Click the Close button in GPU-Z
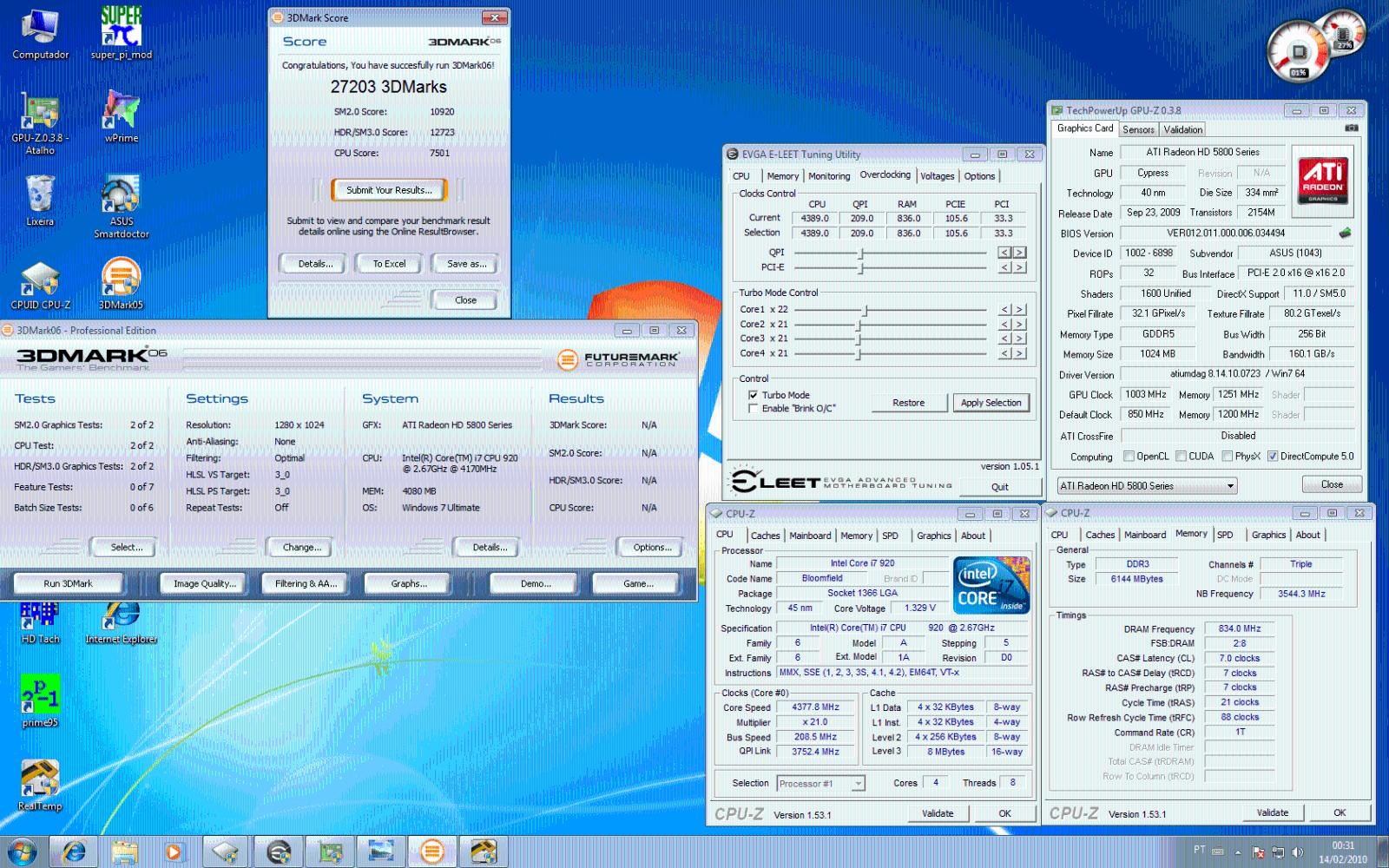Screen dimensions: 1389x868 (1332, 484)
